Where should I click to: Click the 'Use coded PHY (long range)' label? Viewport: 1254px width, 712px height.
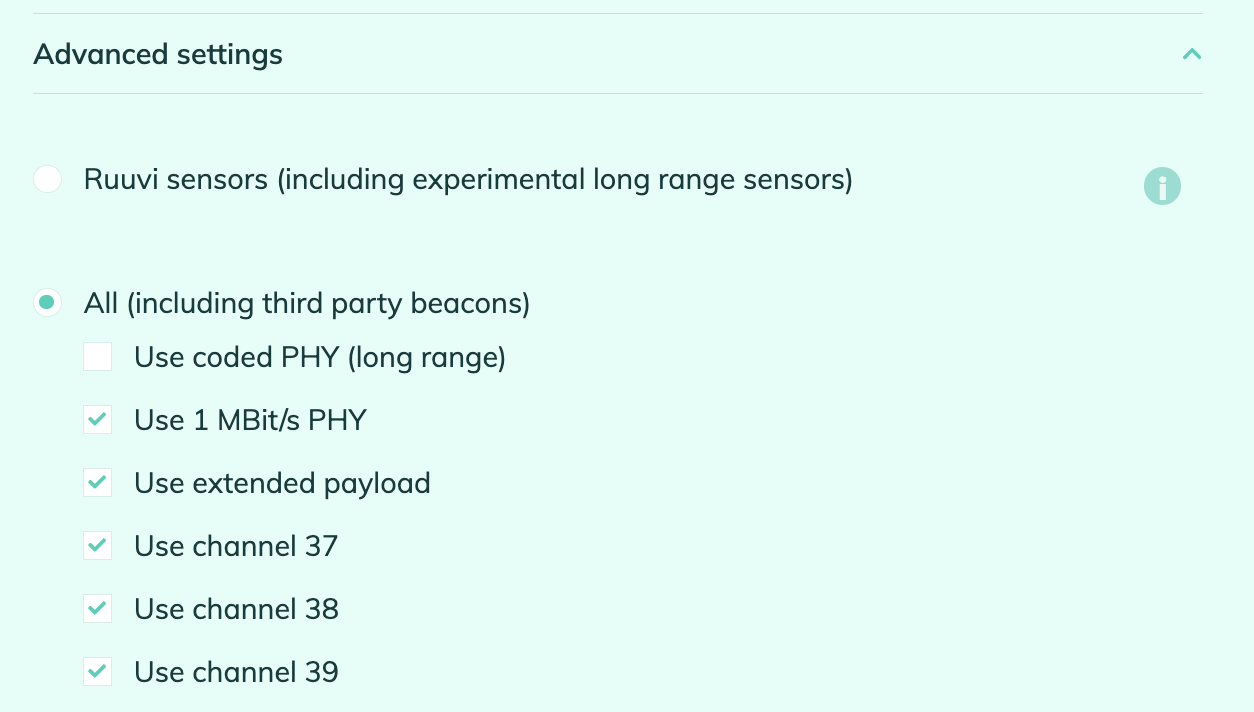tap(320, 358)
